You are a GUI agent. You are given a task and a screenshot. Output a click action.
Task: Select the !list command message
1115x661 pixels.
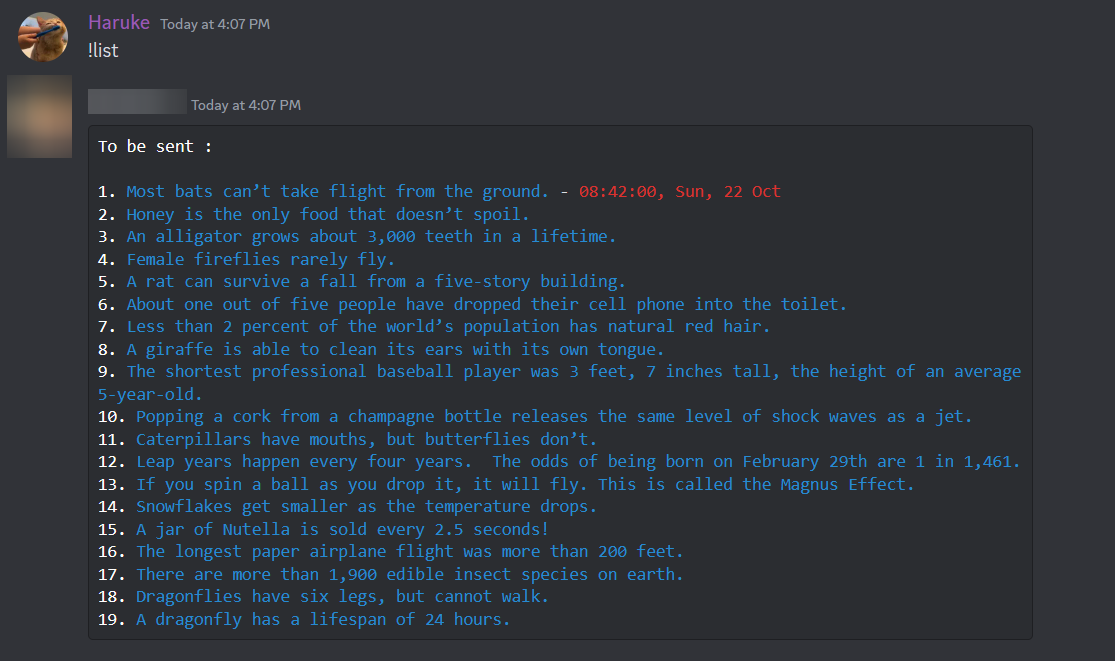pyautogui.click(x=104, y=50)
